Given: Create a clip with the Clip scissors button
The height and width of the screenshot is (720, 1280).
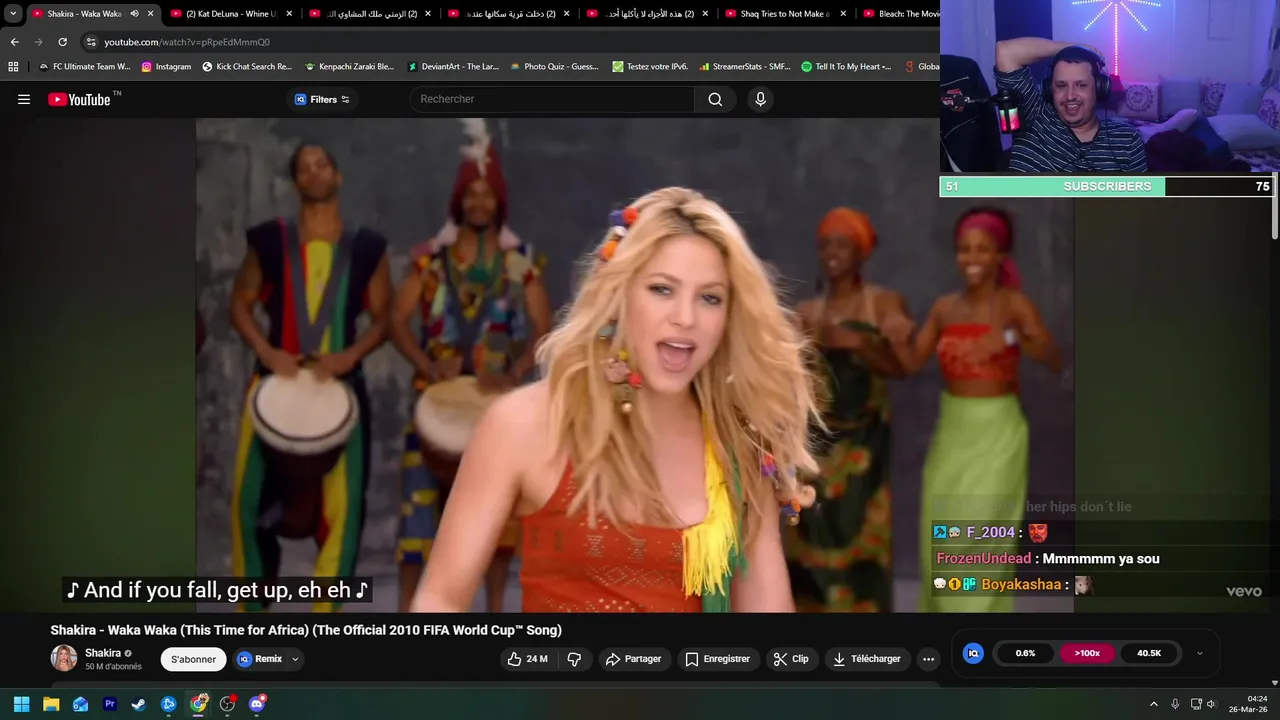Looking at the screenshot, I should pos(791,659).
